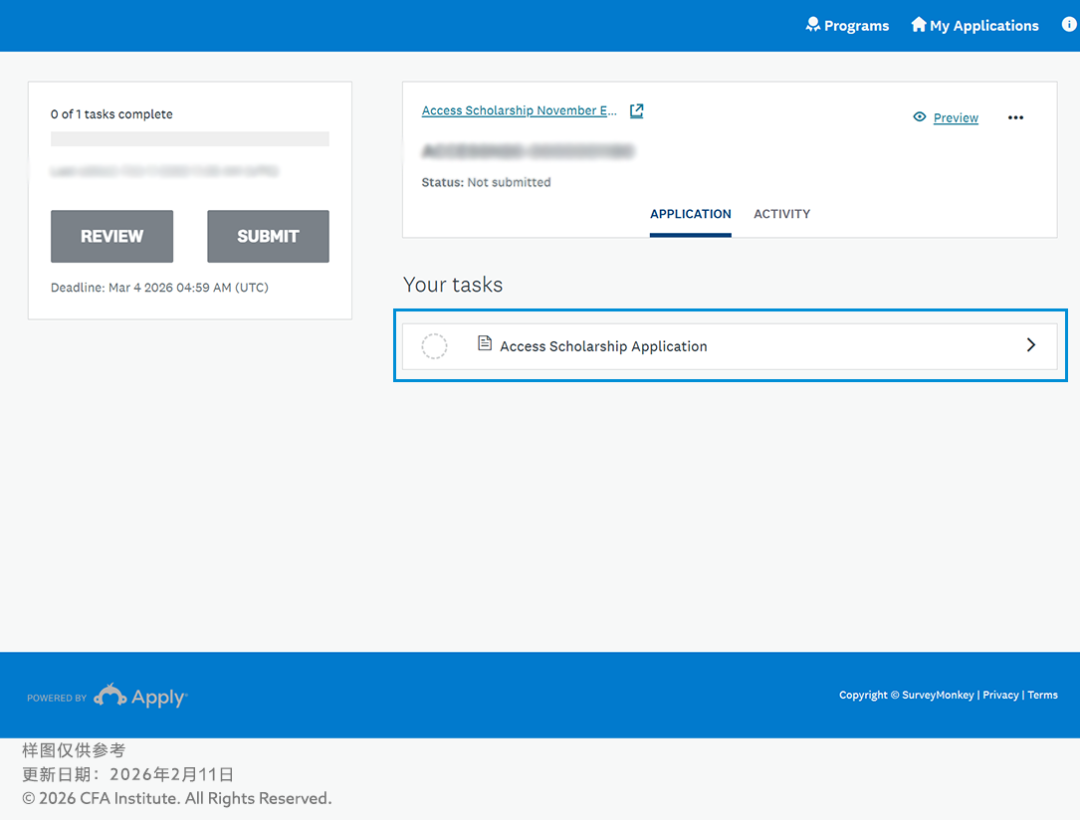Click the eye icon next to Preview

[920, 117]
